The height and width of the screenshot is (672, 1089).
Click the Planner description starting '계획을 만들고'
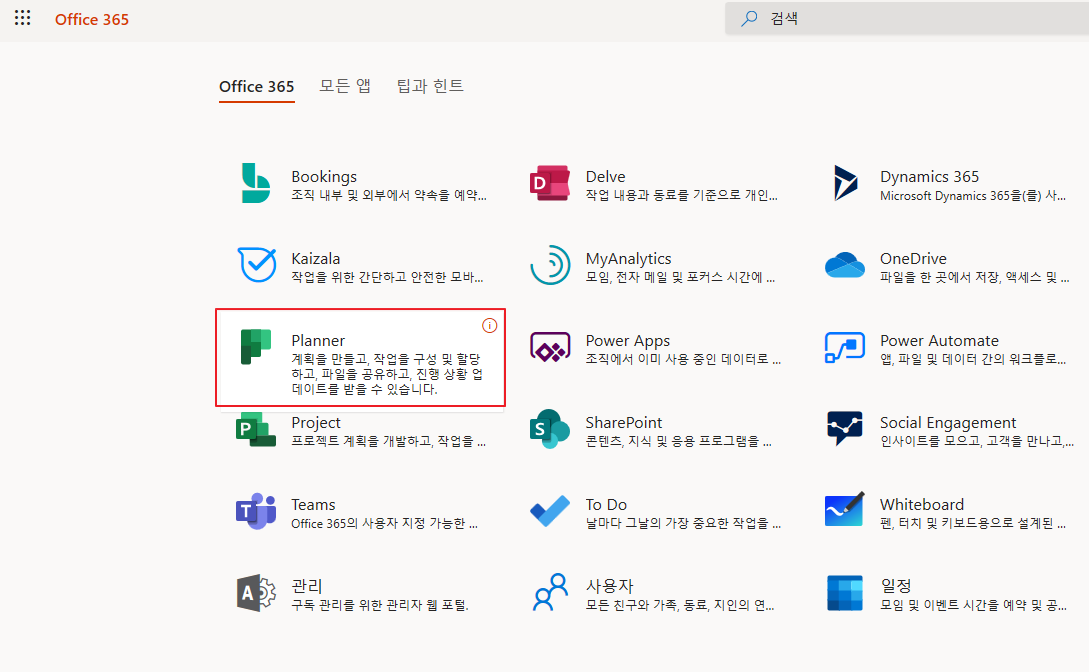387,374
